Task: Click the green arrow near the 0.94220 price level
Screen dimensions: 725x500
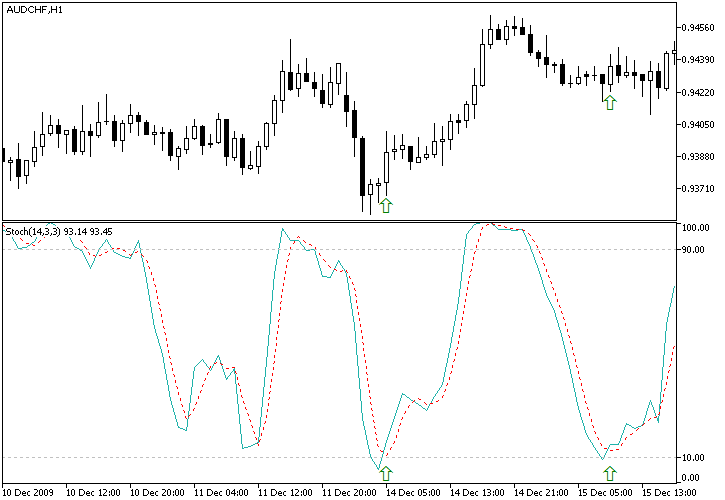Action: pos(610,101)
